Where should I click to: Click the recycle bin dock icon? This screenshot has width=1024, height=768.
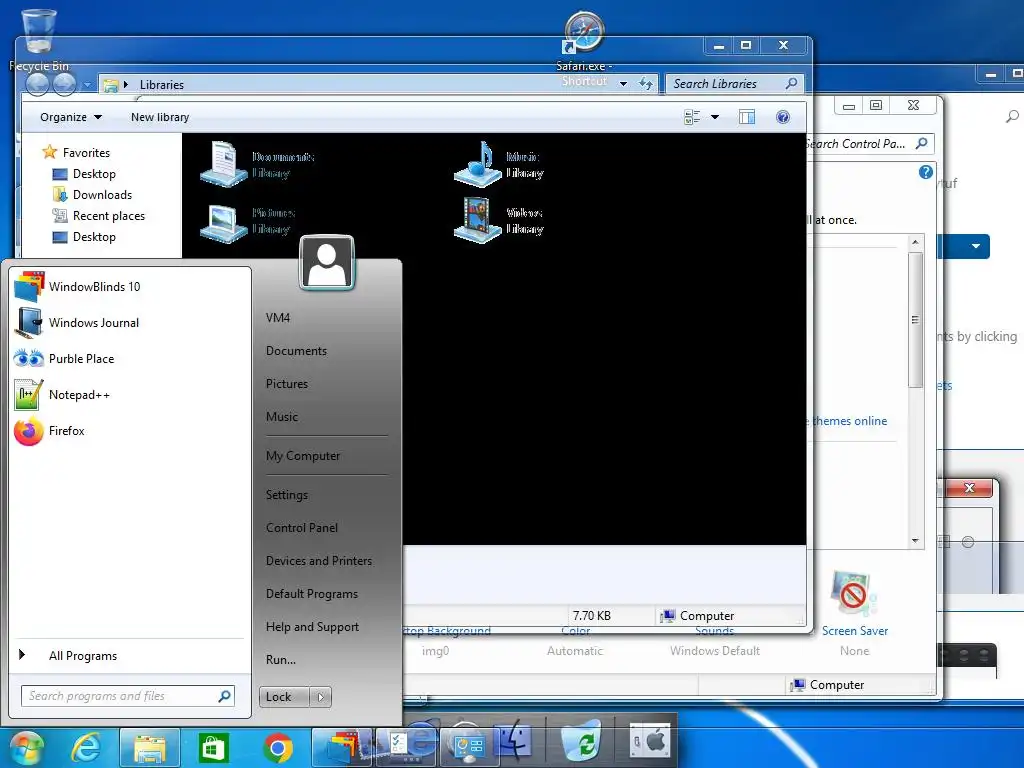(583, 741)
